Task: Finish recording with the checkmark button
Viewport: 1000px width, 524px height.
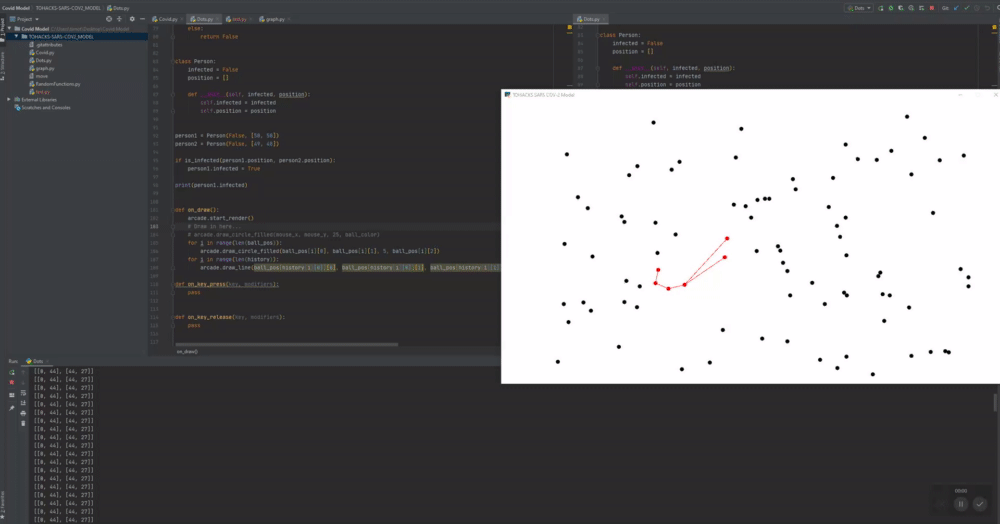Action: [x=980, y=504]
